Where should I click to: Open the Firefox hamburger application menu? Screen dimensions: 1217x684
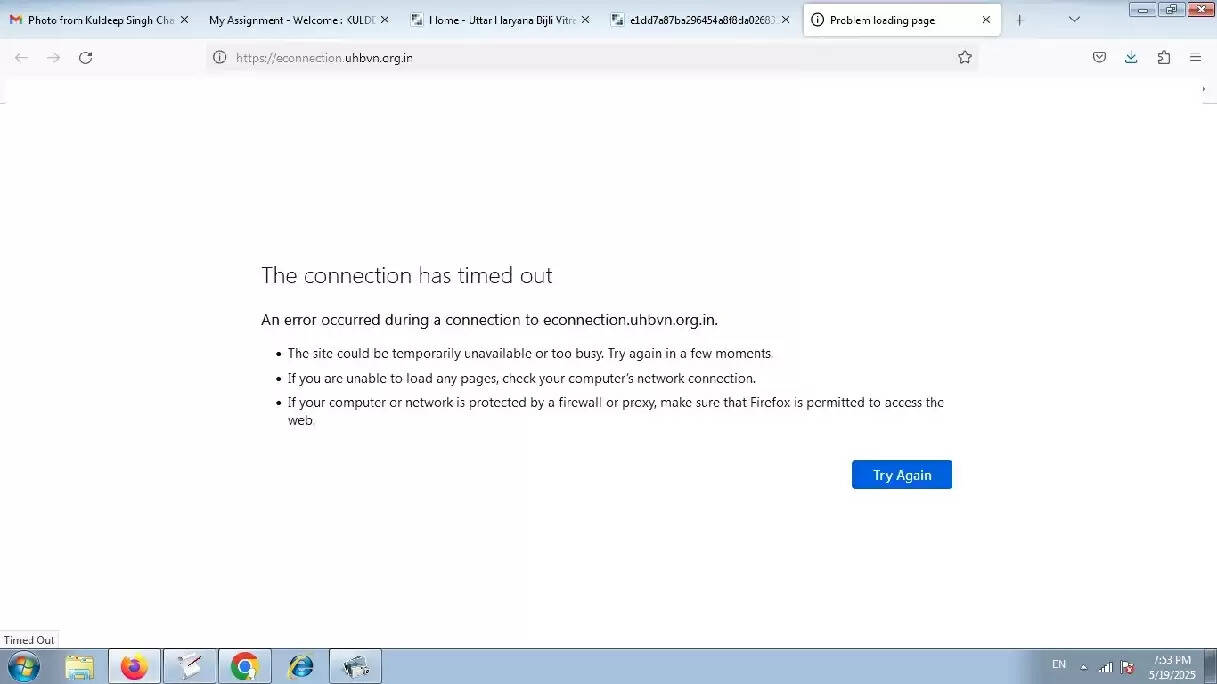pyautogui.click(x=1195, y=58)
